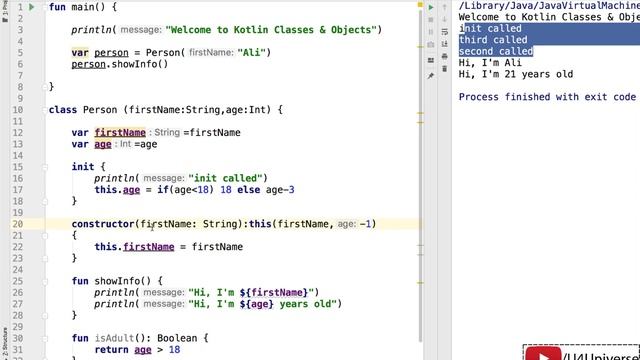Click the /Library/Java path line in console
The width and height of the screenshot is (640, 360).
tap(549, 6)
